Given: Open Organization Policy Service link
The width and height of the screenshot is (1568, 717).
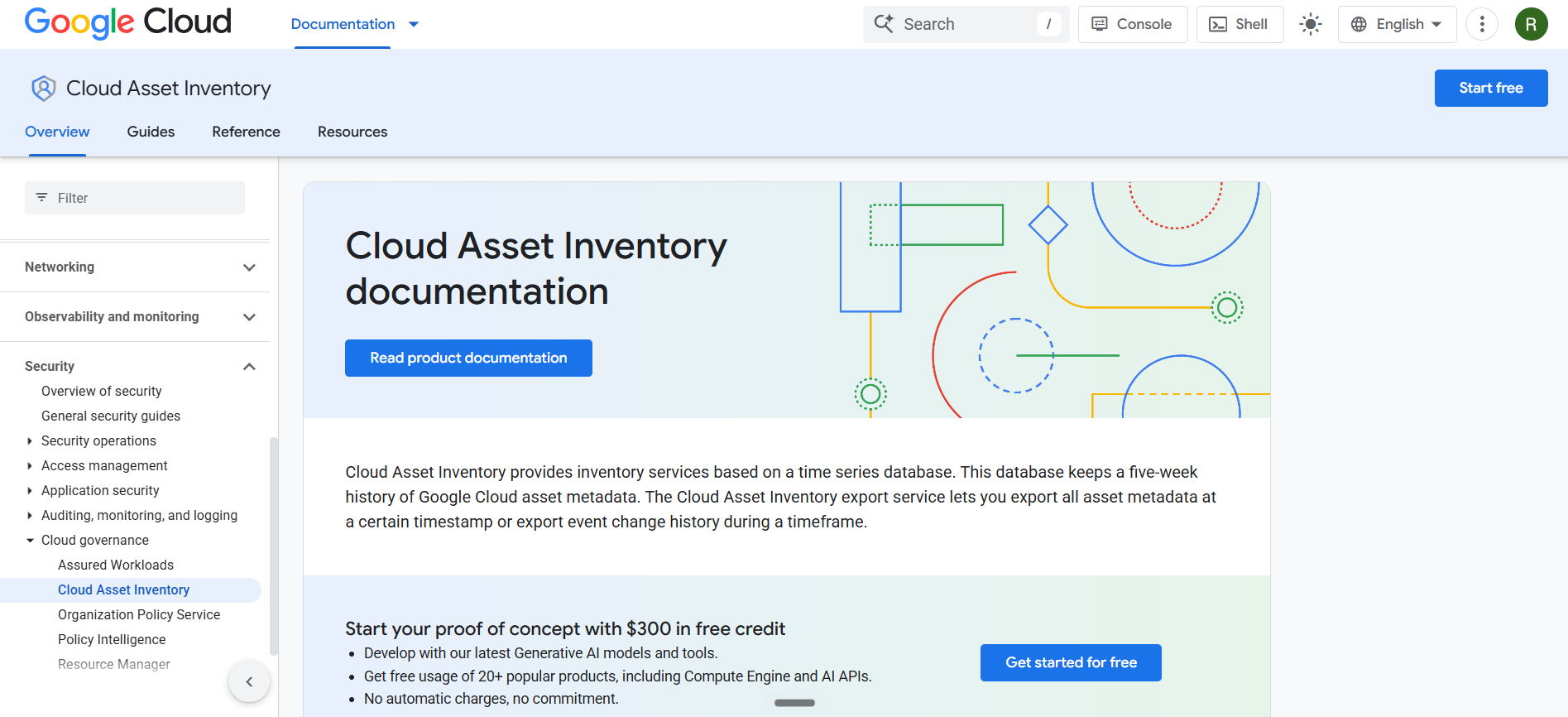Looking at the screenshot, I should pos(139,614).
